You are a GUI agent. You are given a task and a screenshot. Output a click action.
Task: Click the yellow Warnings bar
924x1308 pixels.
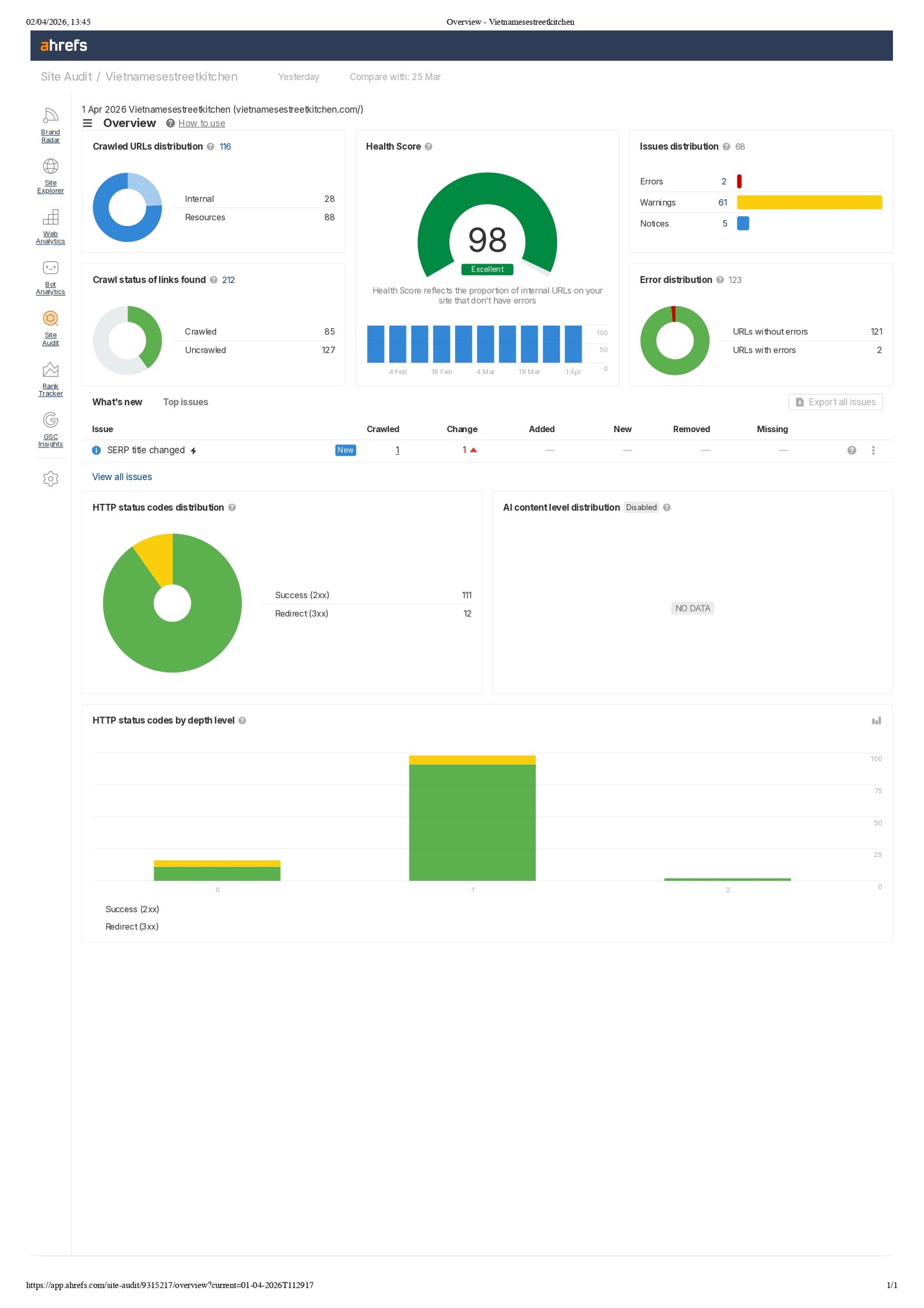809,202
